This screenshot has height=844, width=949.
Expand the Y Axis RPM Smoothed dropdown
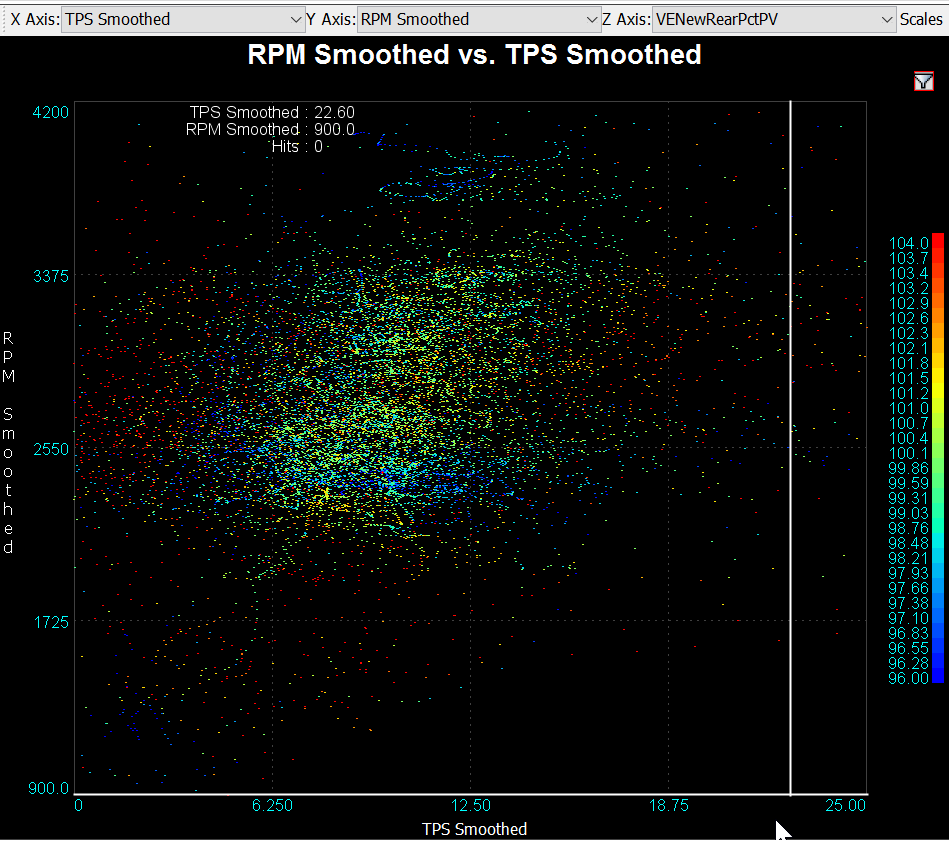[478, 19]
